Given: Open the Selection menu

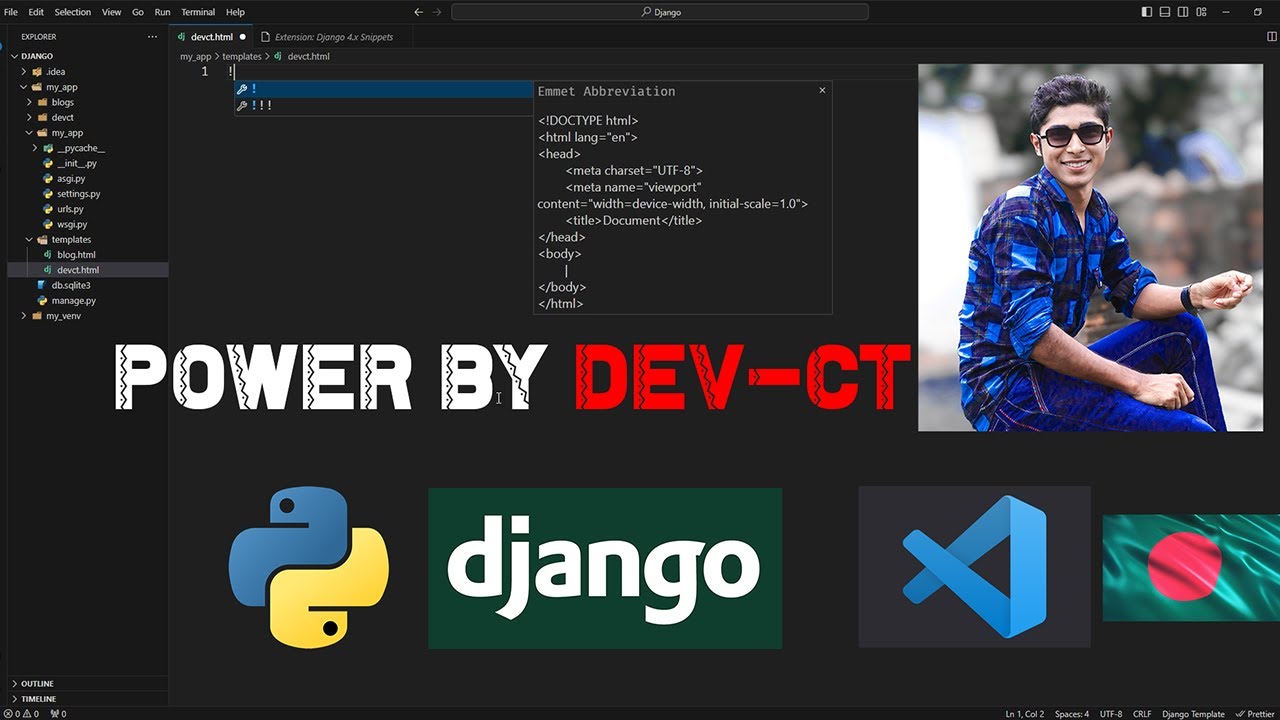Looking at the screenshot, I should coord(72,12).
